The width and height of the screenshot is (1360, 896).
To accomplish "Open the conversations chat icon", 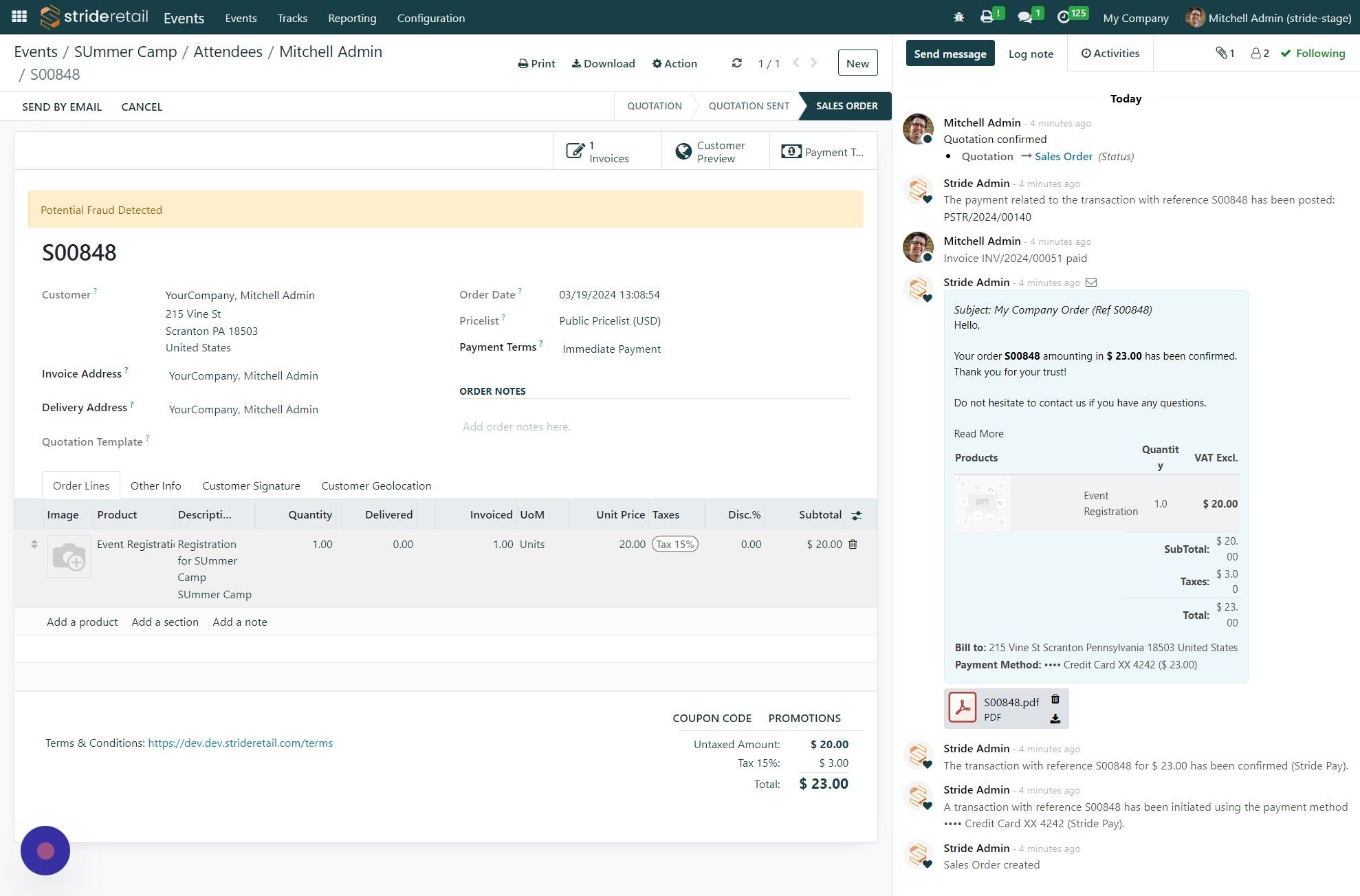I will coord(1025,17).
